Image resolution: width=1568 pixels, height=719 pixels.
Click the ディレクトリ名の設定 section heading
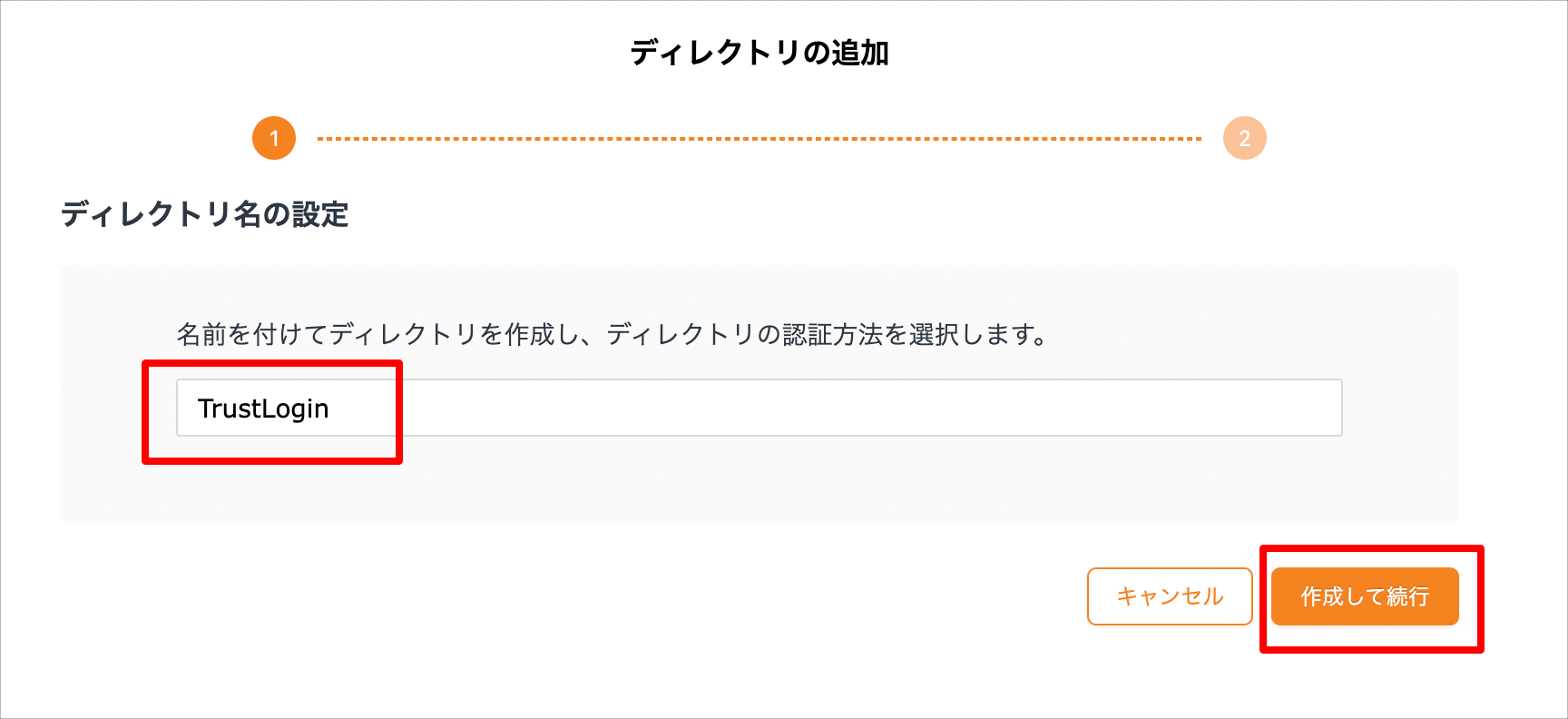pos(205,214)
